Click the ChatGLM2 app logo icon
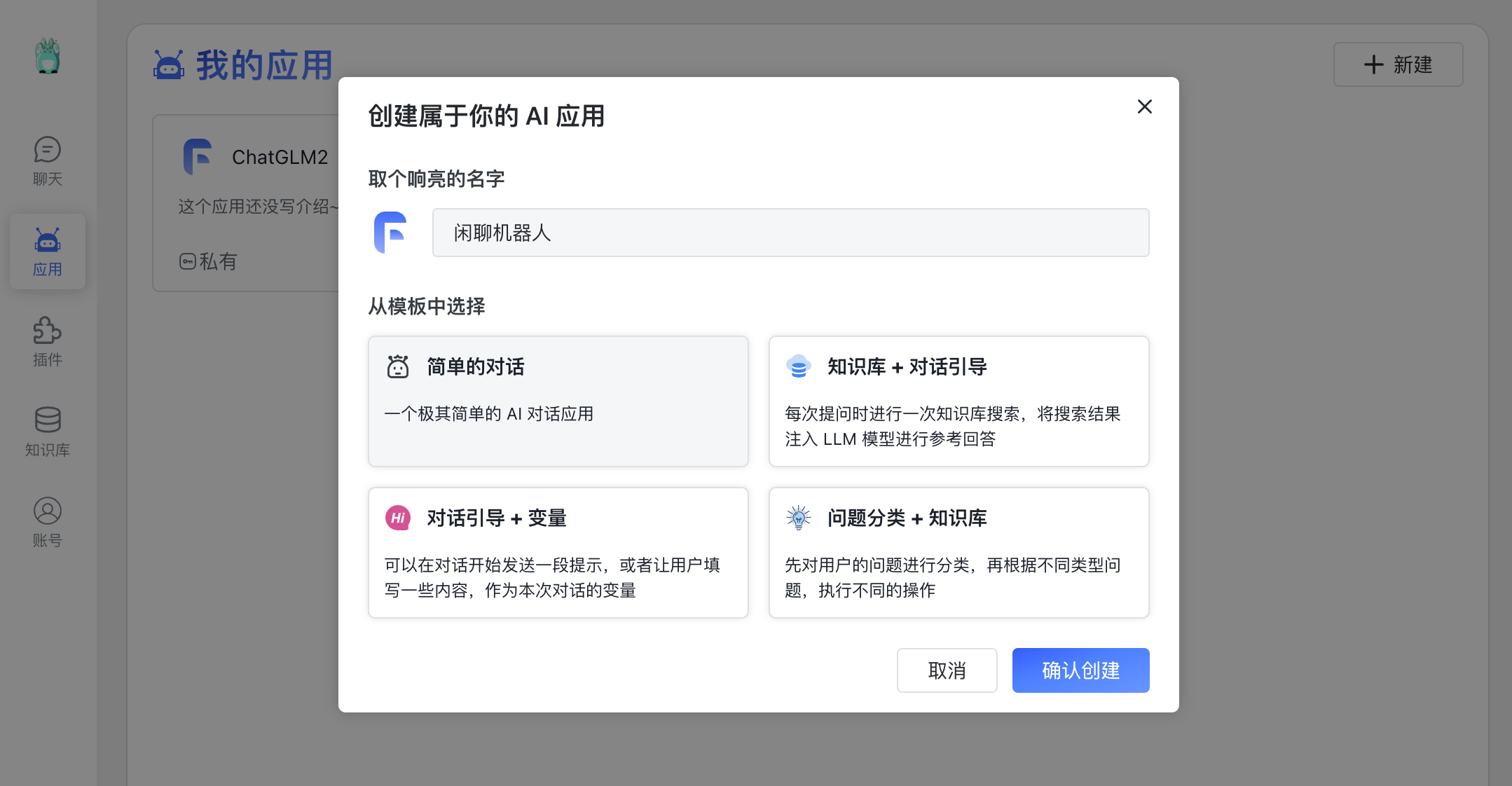The height and width of the screenshot is (786, 1512). (x=198, y=157)
